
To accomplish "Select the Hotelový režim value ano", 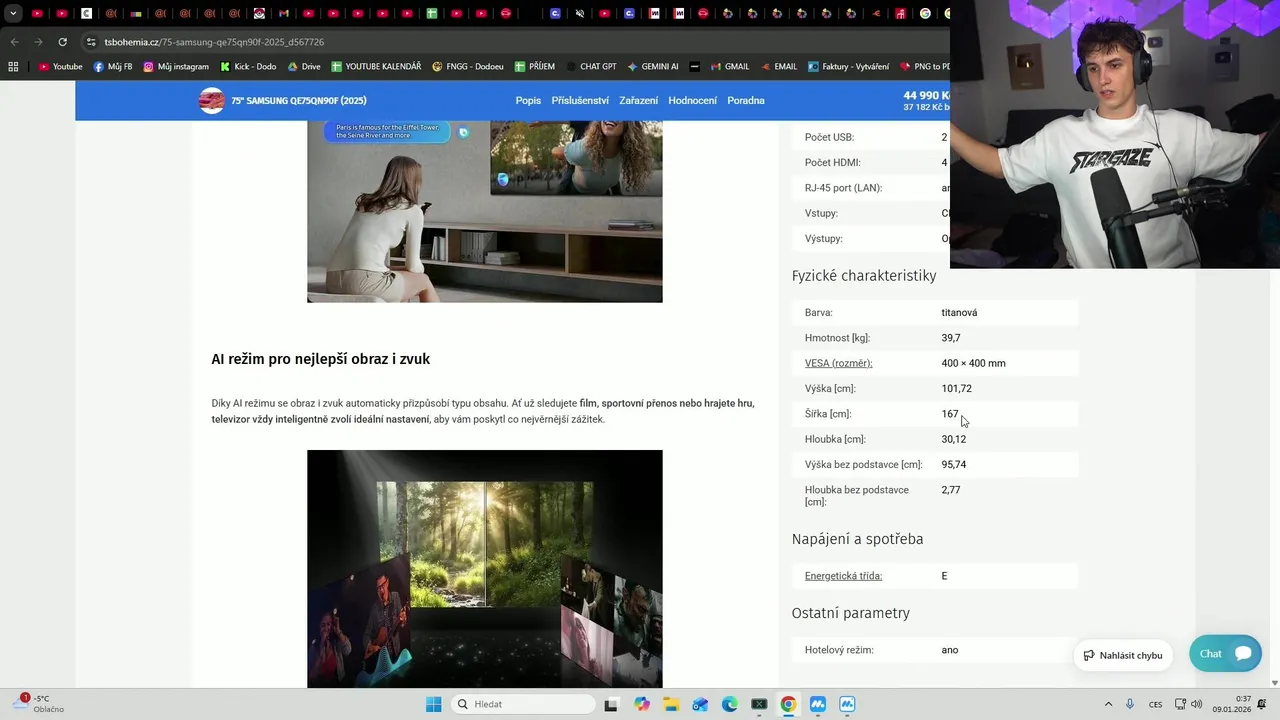I will 949,650.
